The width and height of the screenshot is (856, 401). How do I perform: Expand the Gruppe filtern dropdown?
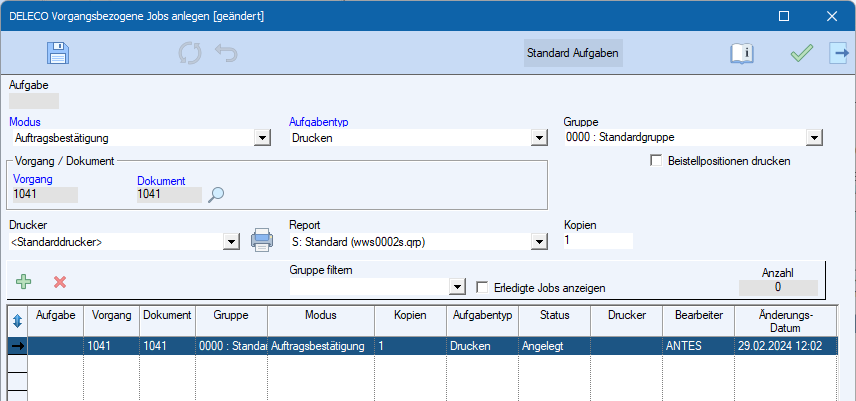(458, 287)
